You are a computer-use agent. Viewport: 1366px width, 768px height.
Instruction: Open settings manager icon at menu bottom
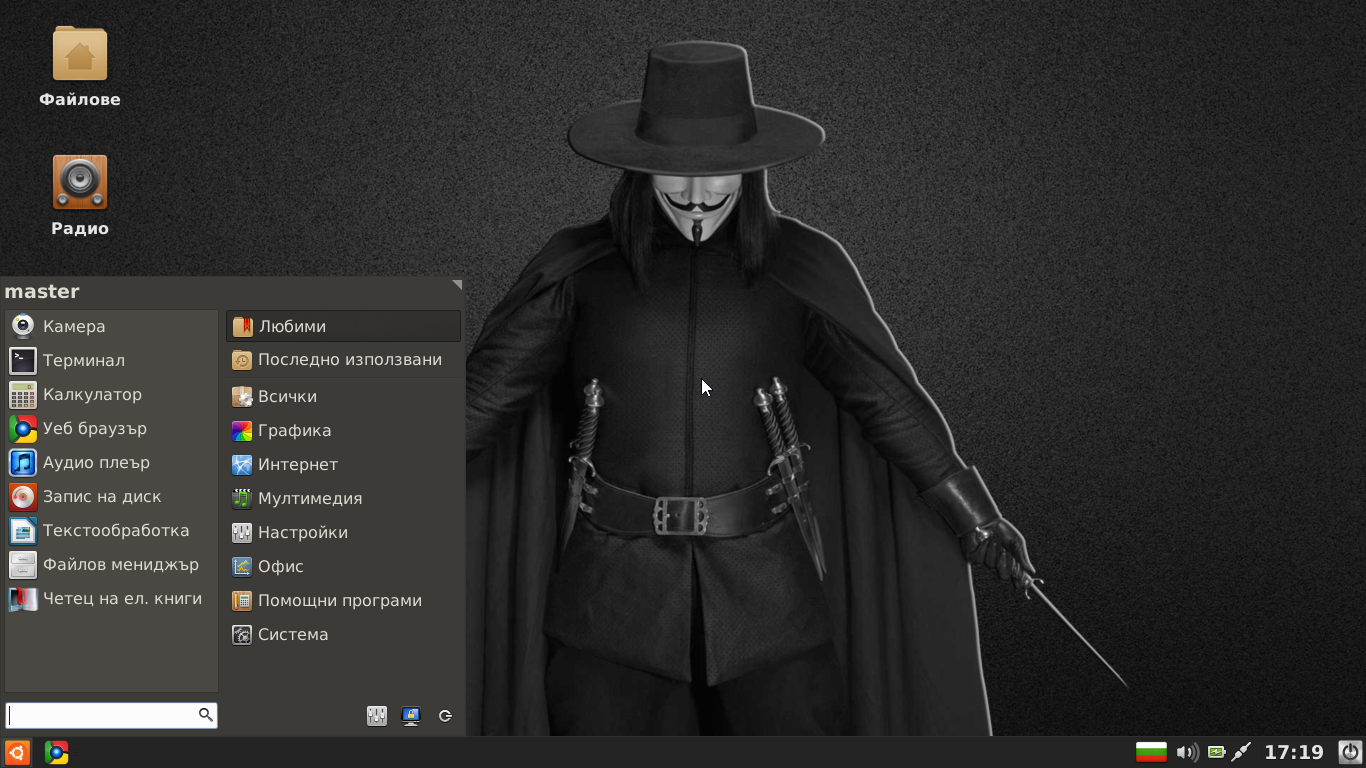coord(377,716)
